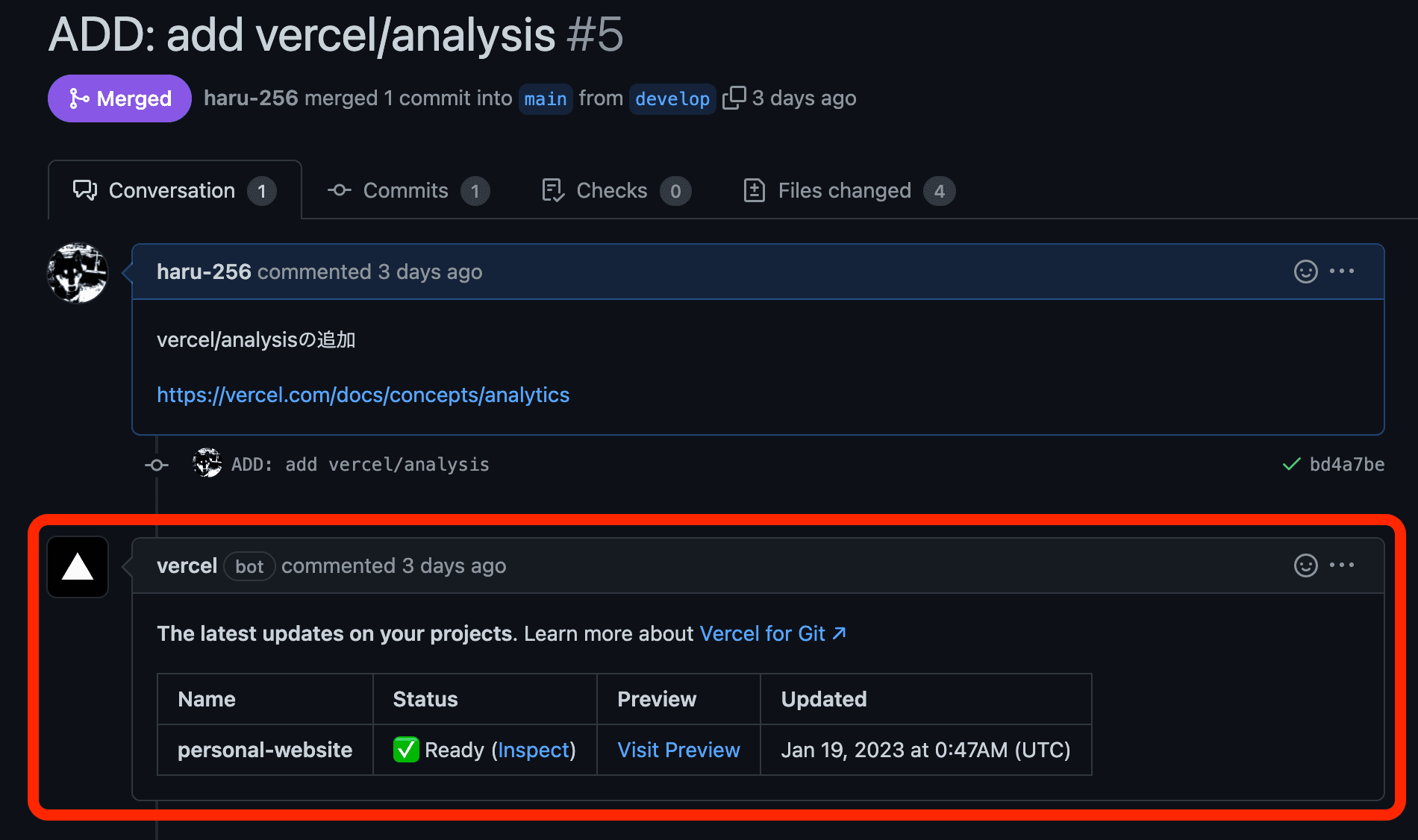Click the vercel bot triangle avatar
The height and width of the screenshot is (840, 1418).
coord(78,567)
